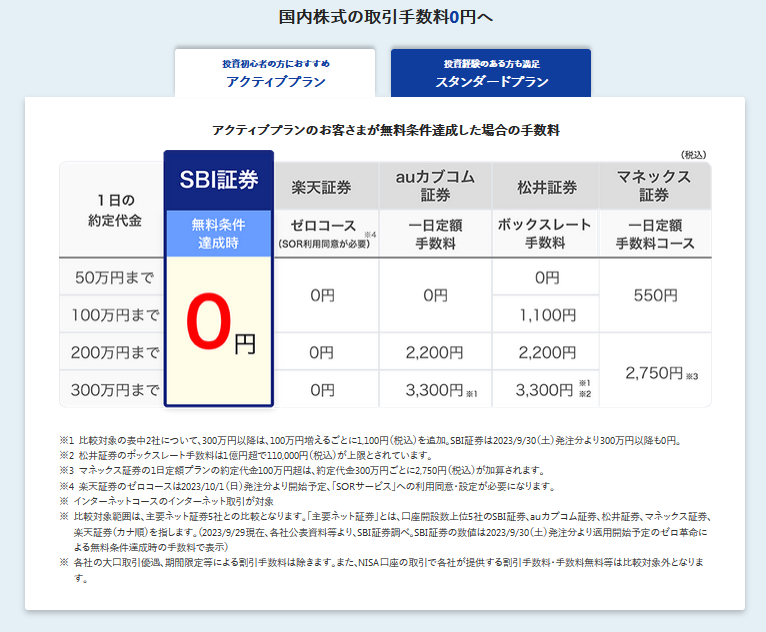
Task: Click the 国内株式の取引手数料0円へ heading
Action: [383, 17]
